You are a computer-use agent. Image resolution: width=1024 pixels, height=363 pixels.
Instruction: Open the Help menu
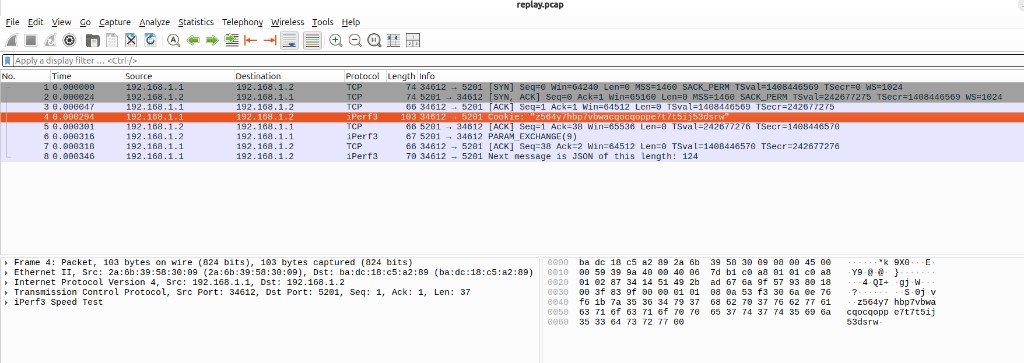coord(351,22)
